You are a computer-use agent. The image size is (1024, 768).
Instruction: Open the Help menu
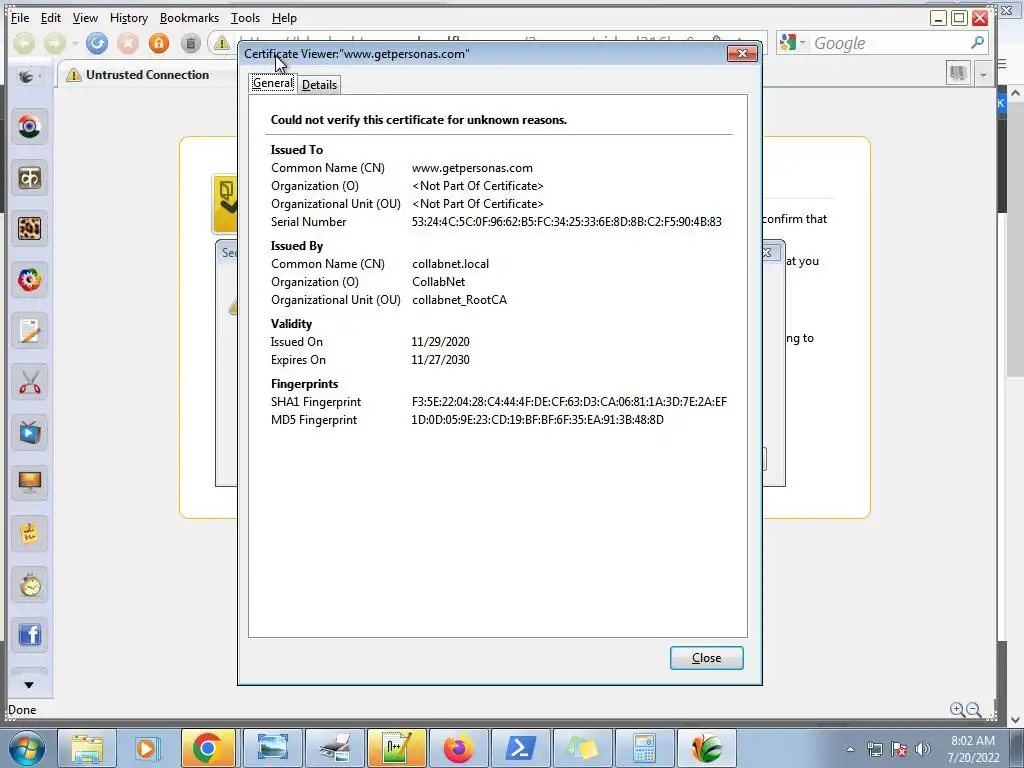coord(284,18)
